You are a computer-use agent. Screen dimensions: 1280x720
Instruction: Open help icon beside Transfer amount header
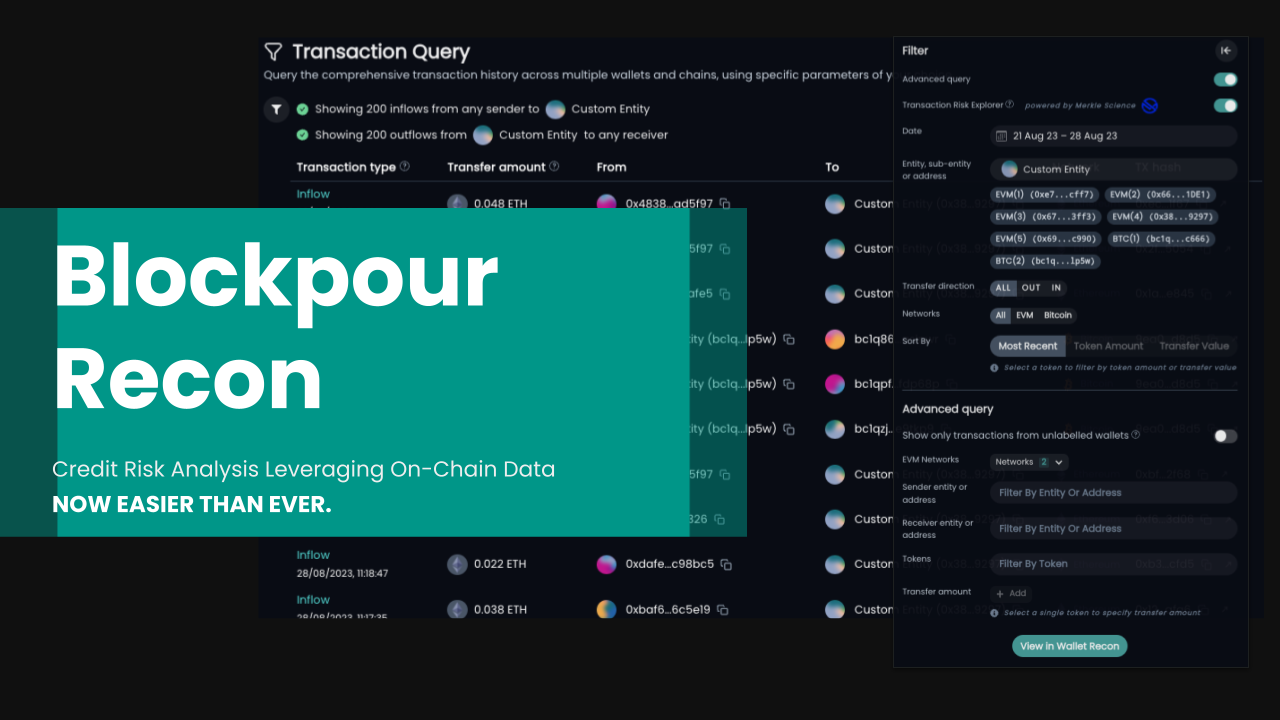[554, 166]
